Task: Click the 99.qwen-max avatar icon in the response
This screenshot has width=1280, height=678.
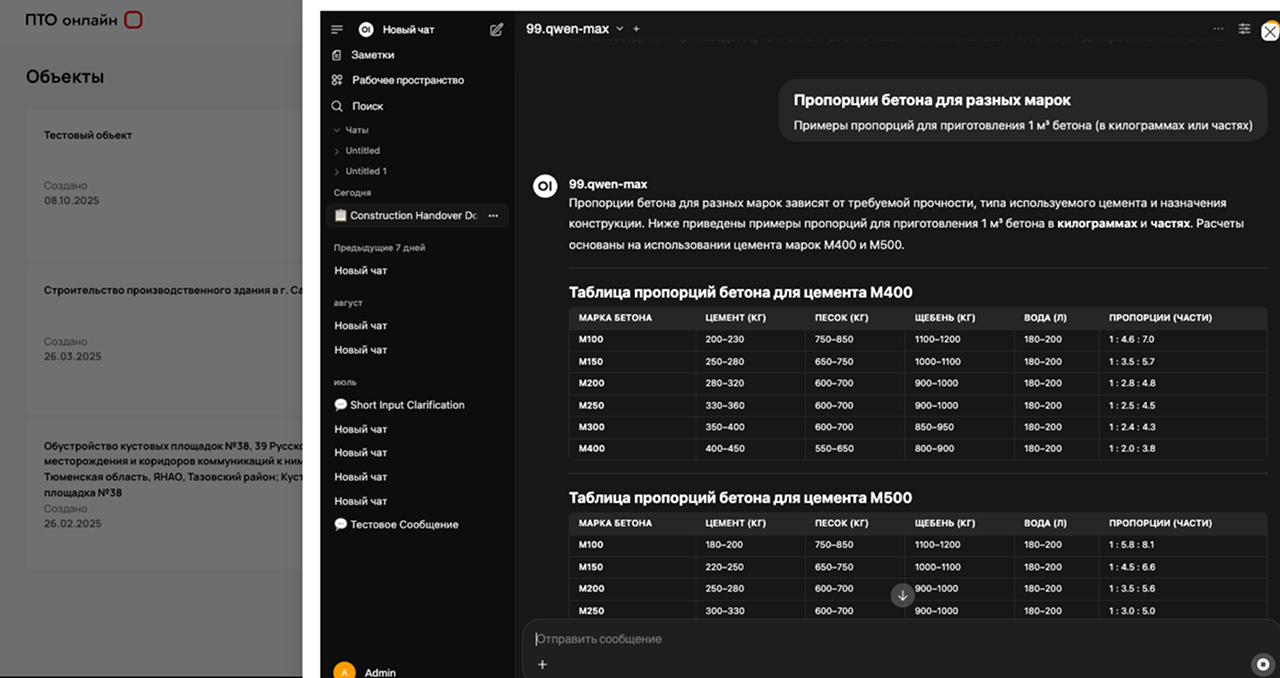Action: pyautogui.click(x=544, y=186)
